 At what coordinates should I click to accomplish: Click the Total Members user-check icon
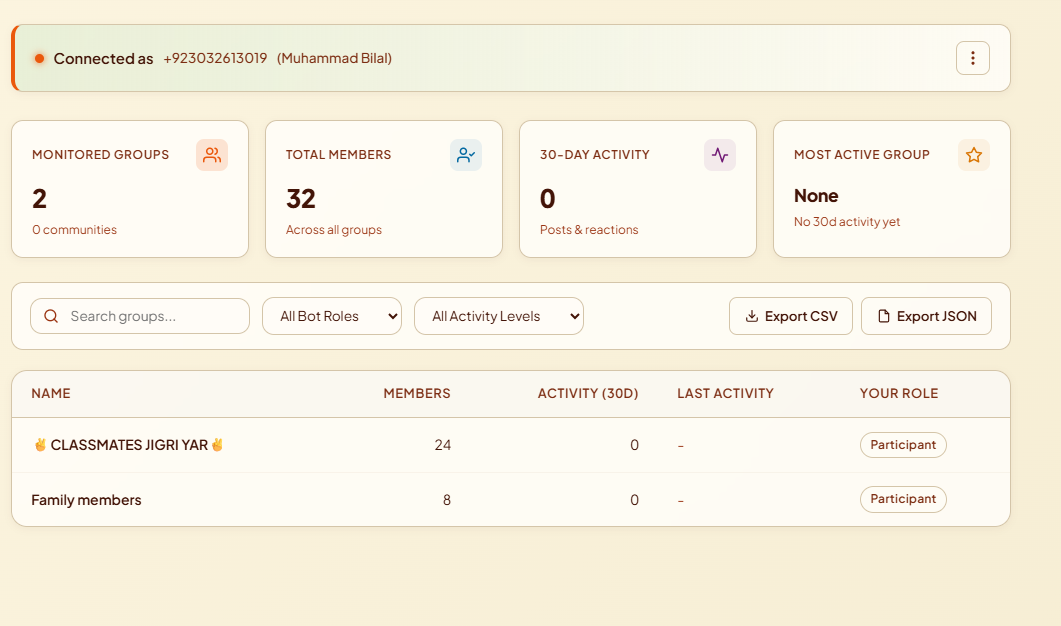(x=466, y=155)
